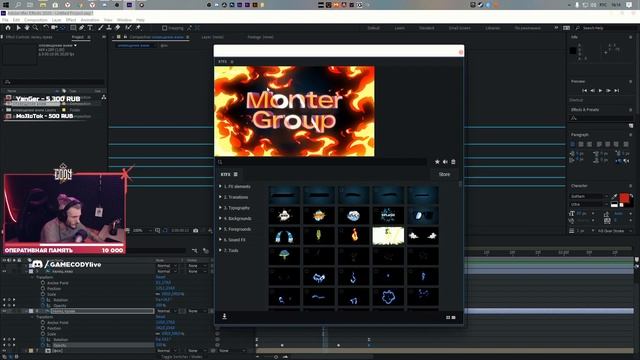Viewport: 640px width, 360px height.
Task: Toggle selected layer's Opacity stopwatch
Action: point(43,345)
